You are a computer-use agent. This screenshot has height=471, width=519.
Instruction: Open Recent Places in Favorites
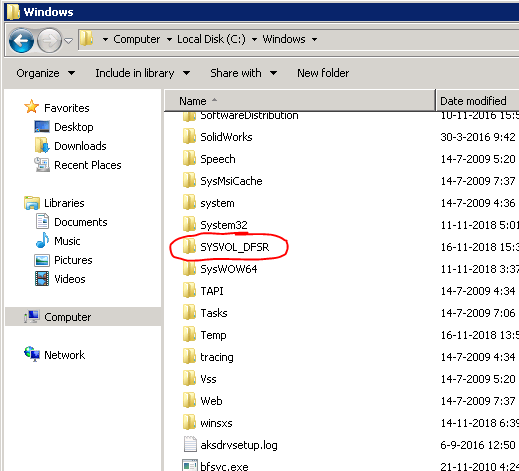coord(88,165)
